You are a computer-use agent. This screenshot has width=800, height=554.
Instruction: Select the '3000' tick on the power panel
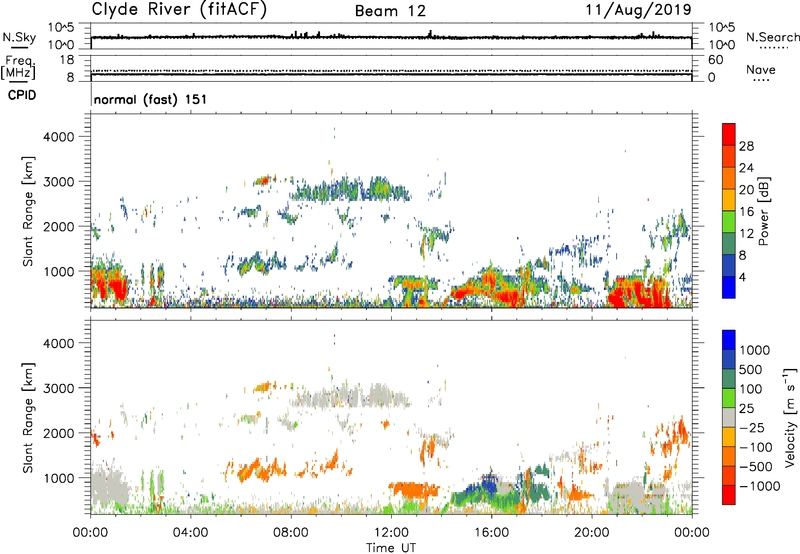pyautogui.click(x=58, y=182)
